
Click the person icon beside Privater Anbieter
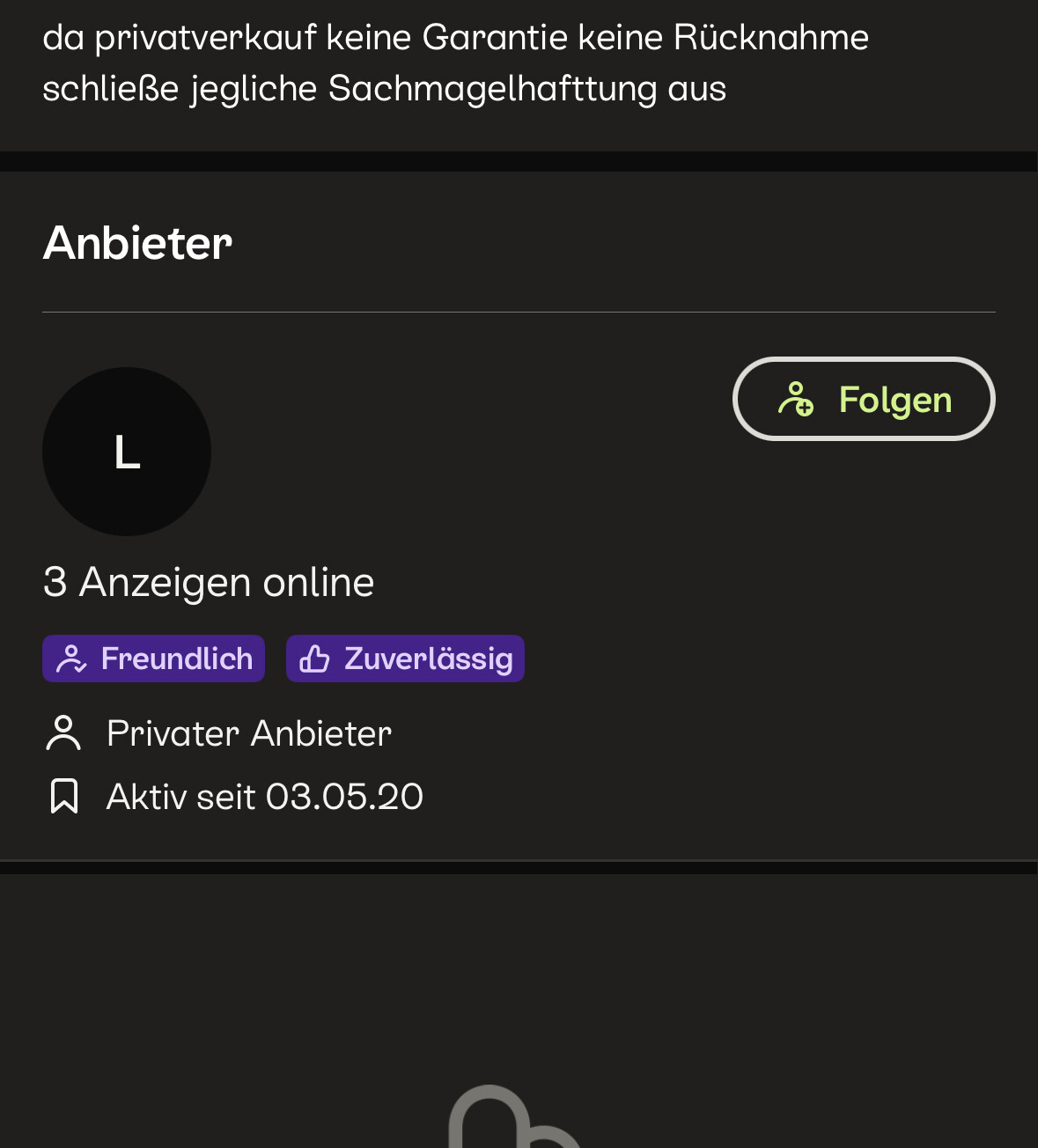pos(63,733)
